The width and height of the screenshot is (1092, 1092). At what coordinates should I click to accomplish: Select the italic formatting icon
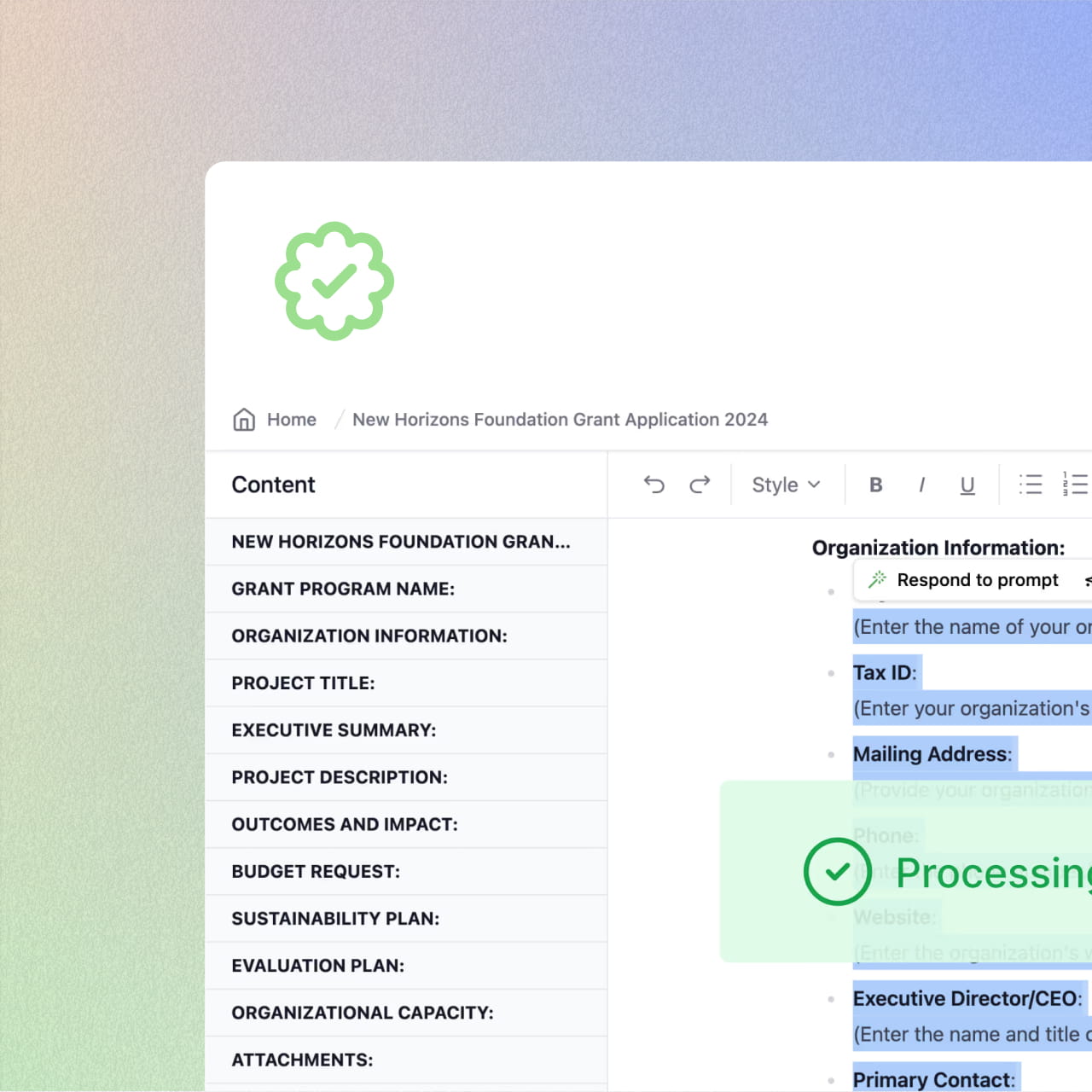[922, 485]
